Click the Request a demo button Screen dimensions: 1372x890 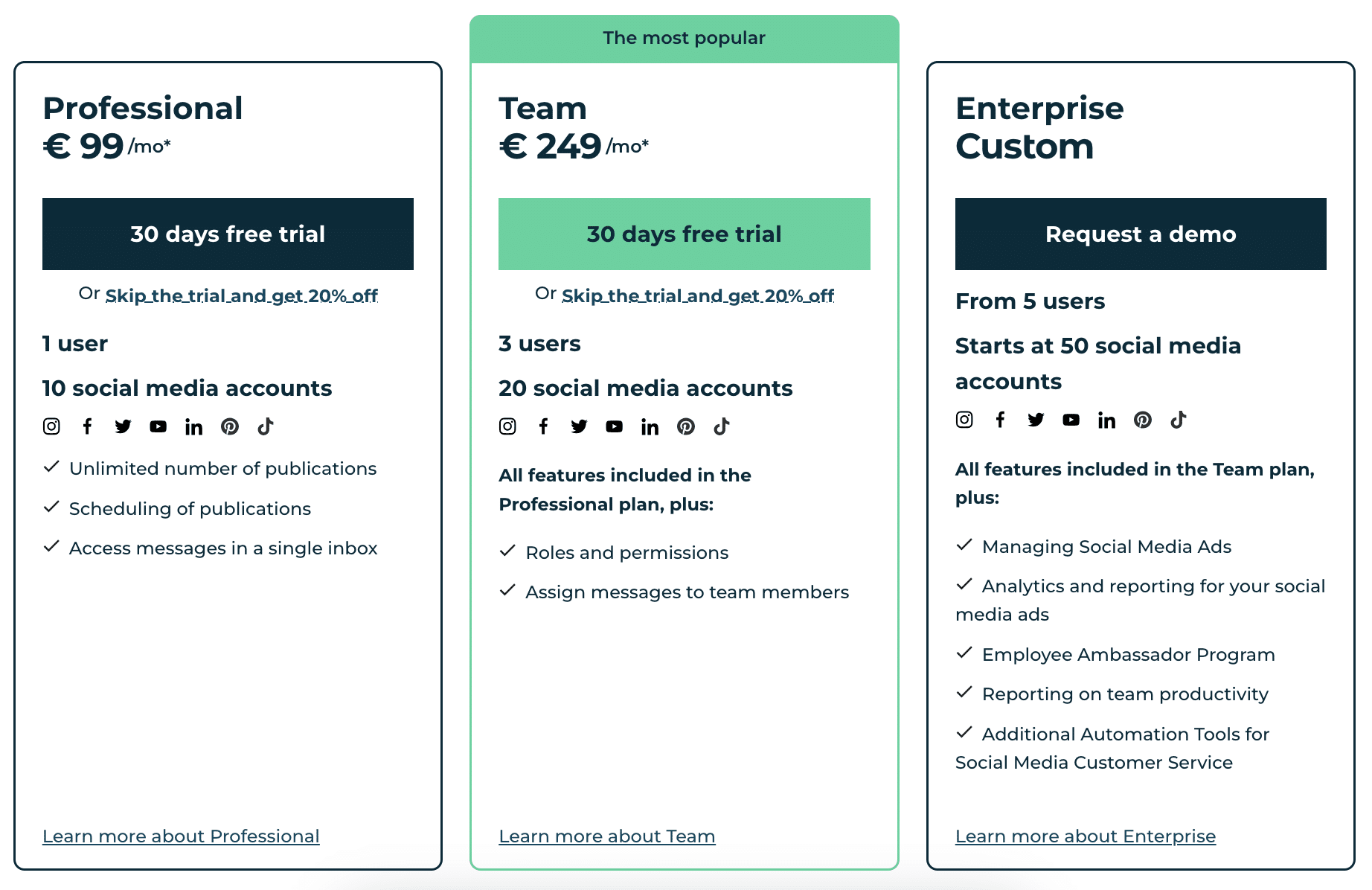[1141, 234]
